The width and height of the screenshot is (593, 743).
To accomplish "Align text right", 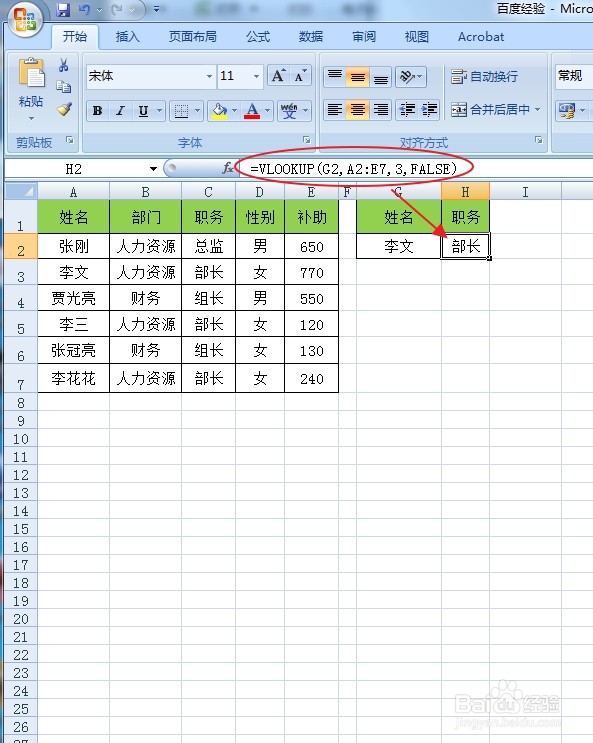I will 381,110.
